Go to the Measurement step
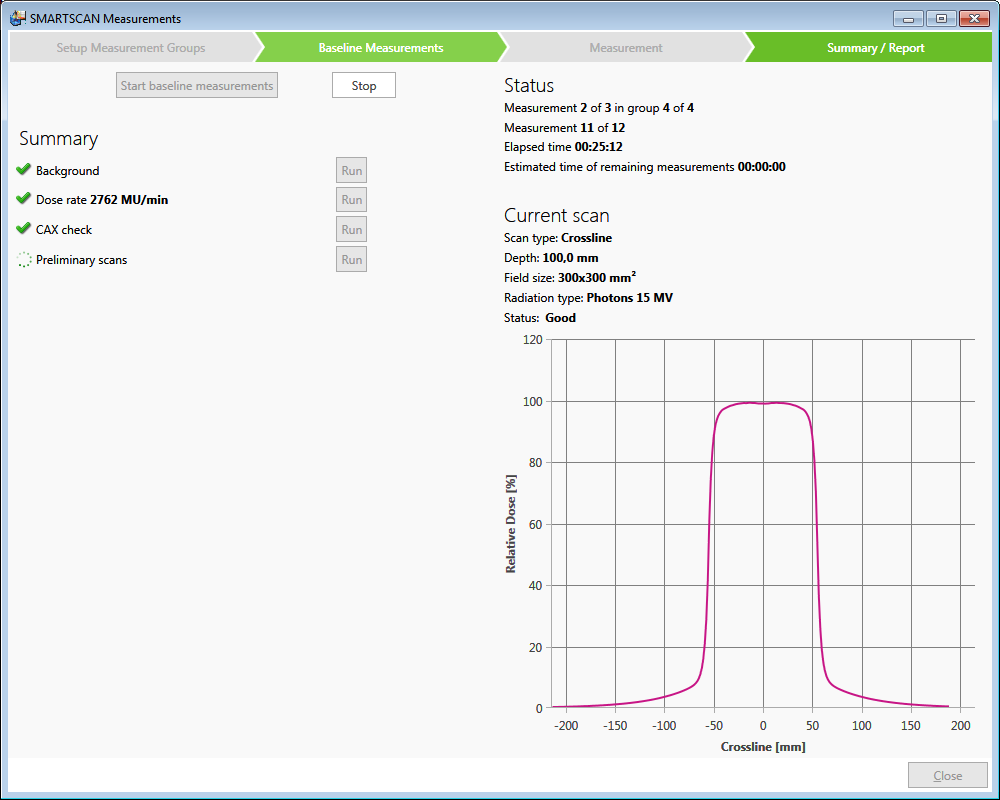1000x800 pixels. click(x=625, y=48)
